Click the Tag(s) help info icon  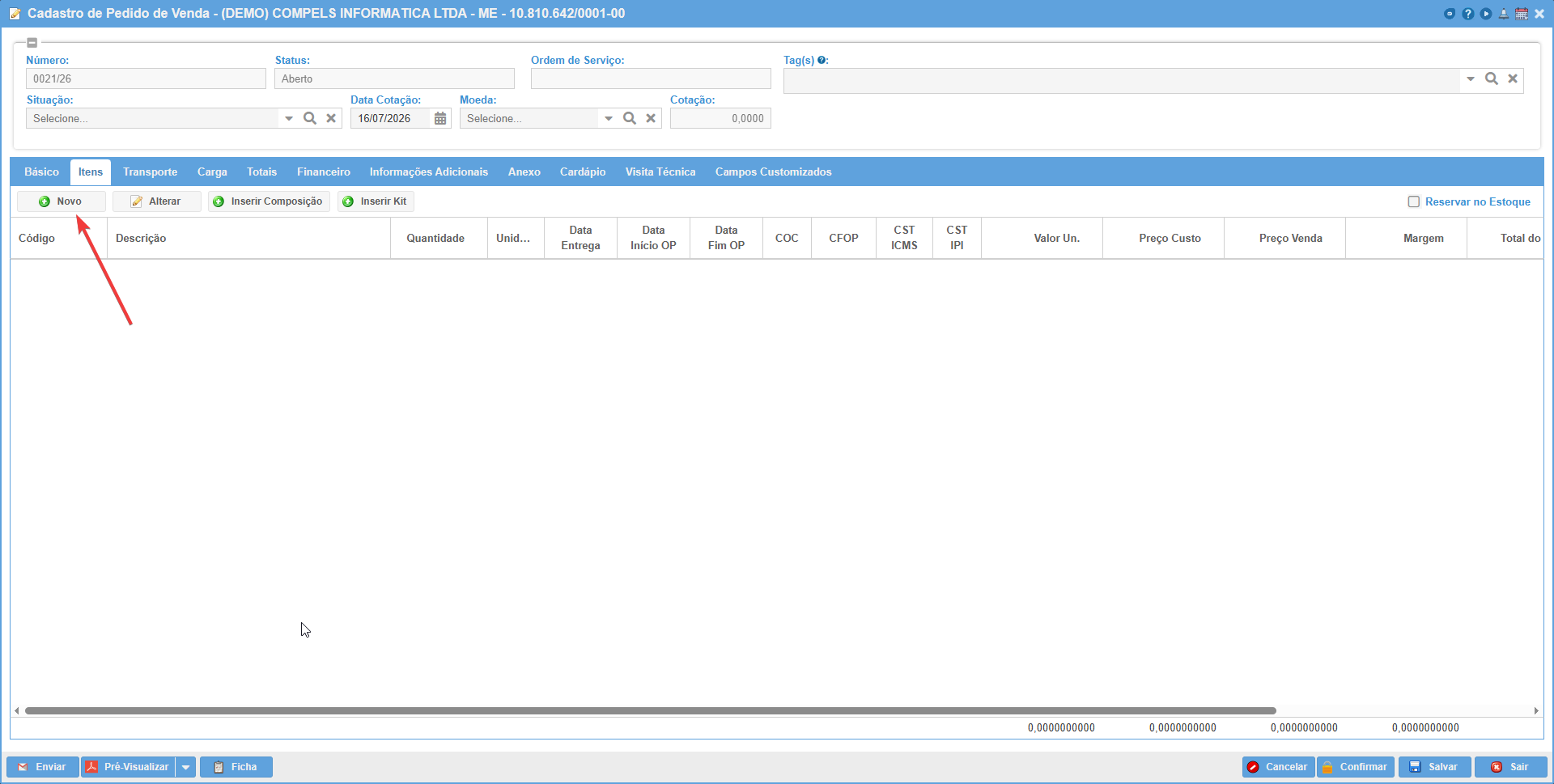click(x=822, y=60)
